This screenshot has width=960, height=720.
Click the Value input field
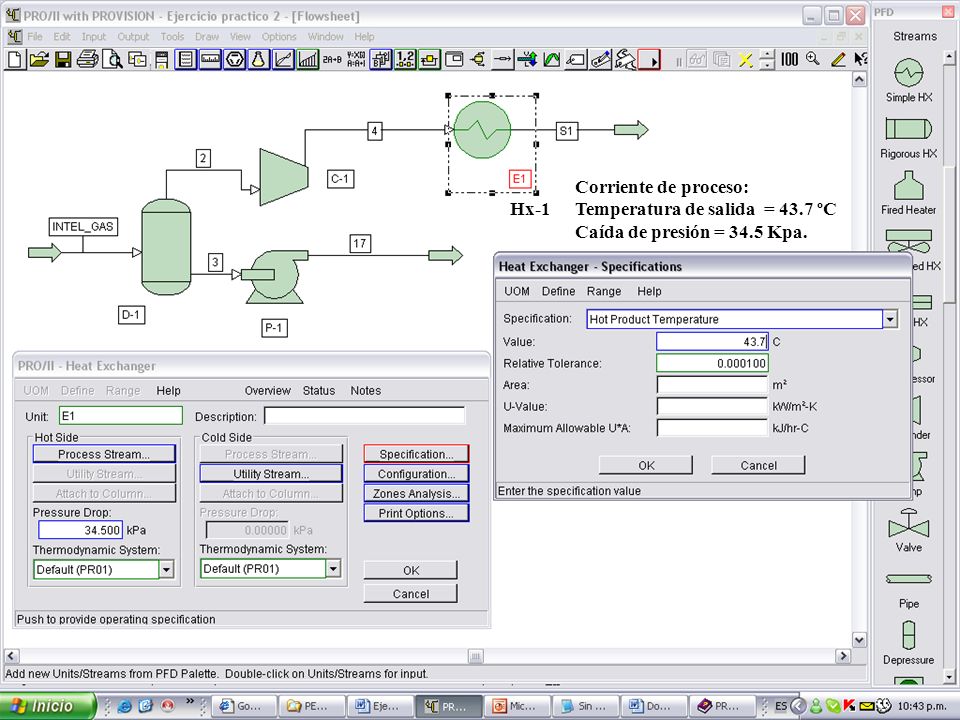pyautogui.click(x=712, y=342)
